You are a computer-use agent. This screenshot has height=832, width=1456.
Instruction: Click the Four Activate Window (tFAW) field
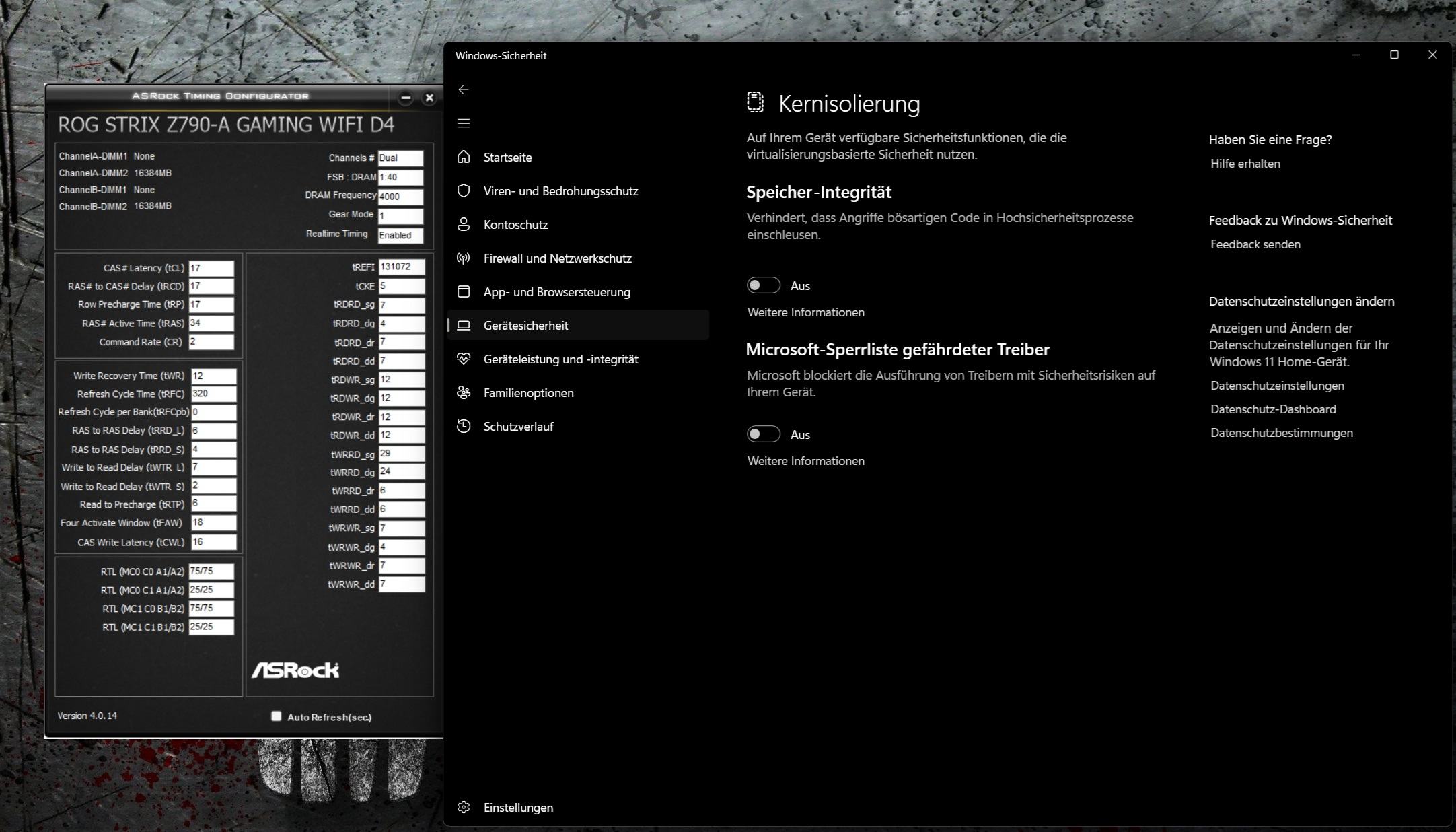(x=213, y=522)
